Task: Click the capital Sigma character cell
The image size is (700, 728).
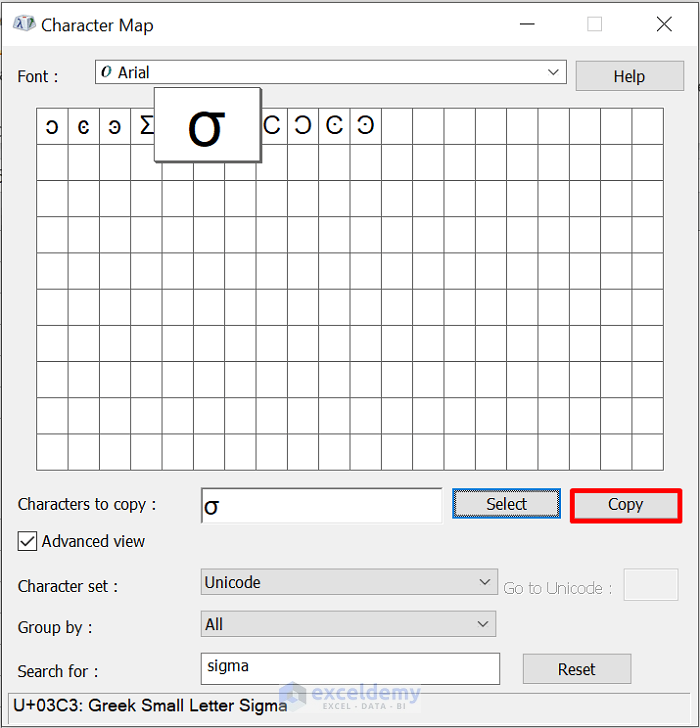Action: pyautogui.click(x=145, y=127)
